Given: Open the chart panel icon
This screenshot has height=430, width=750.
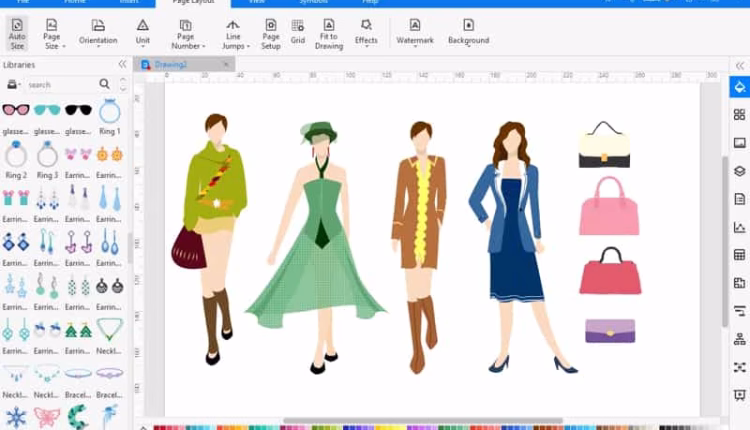Looking at the screenshot, I should [x=739, y=227].
